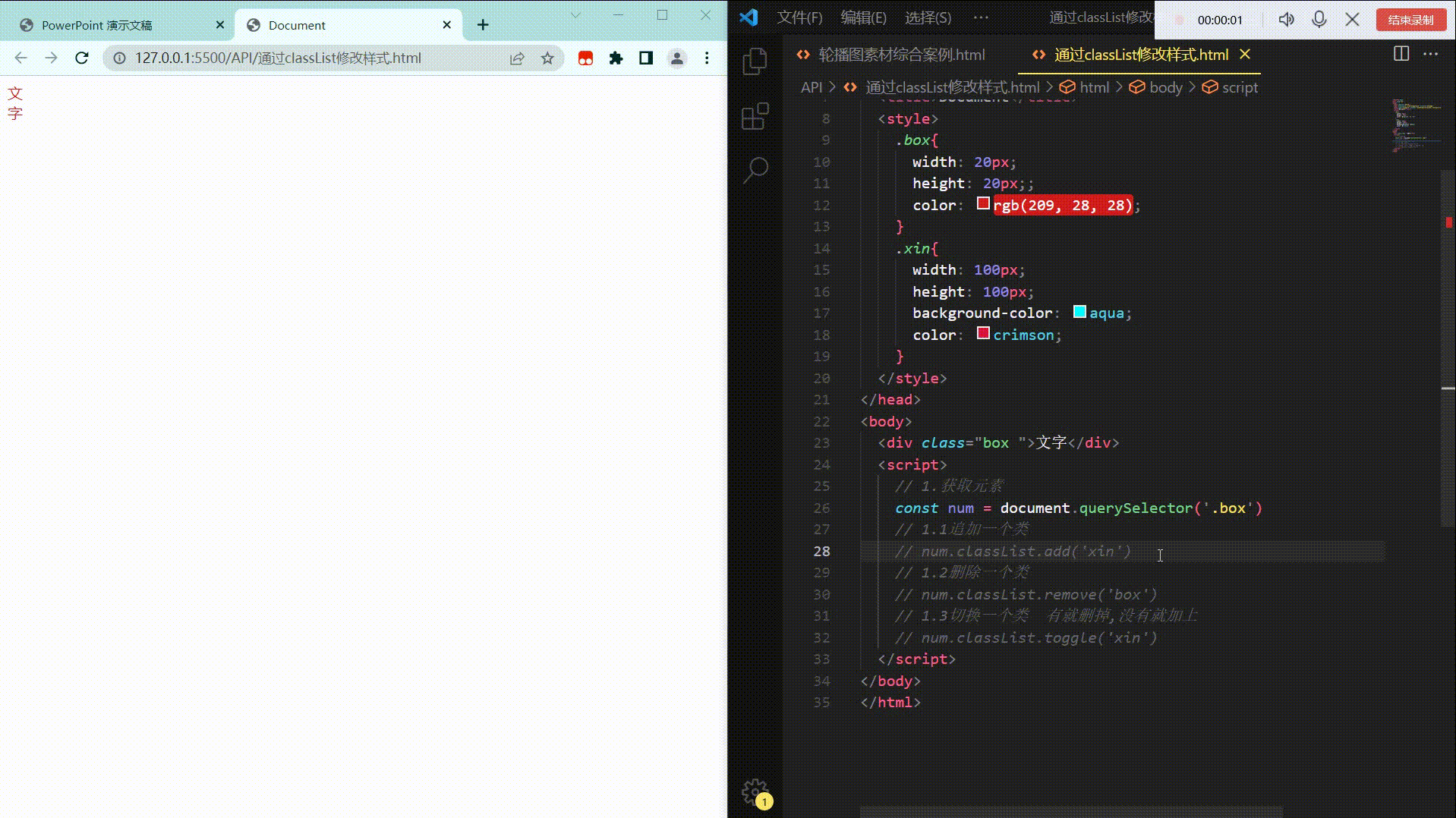The height and width of the screenshot is (818, 1456).
Task: Click the classList.toggle comment on line 32
Action: [x=1026, y=637]
